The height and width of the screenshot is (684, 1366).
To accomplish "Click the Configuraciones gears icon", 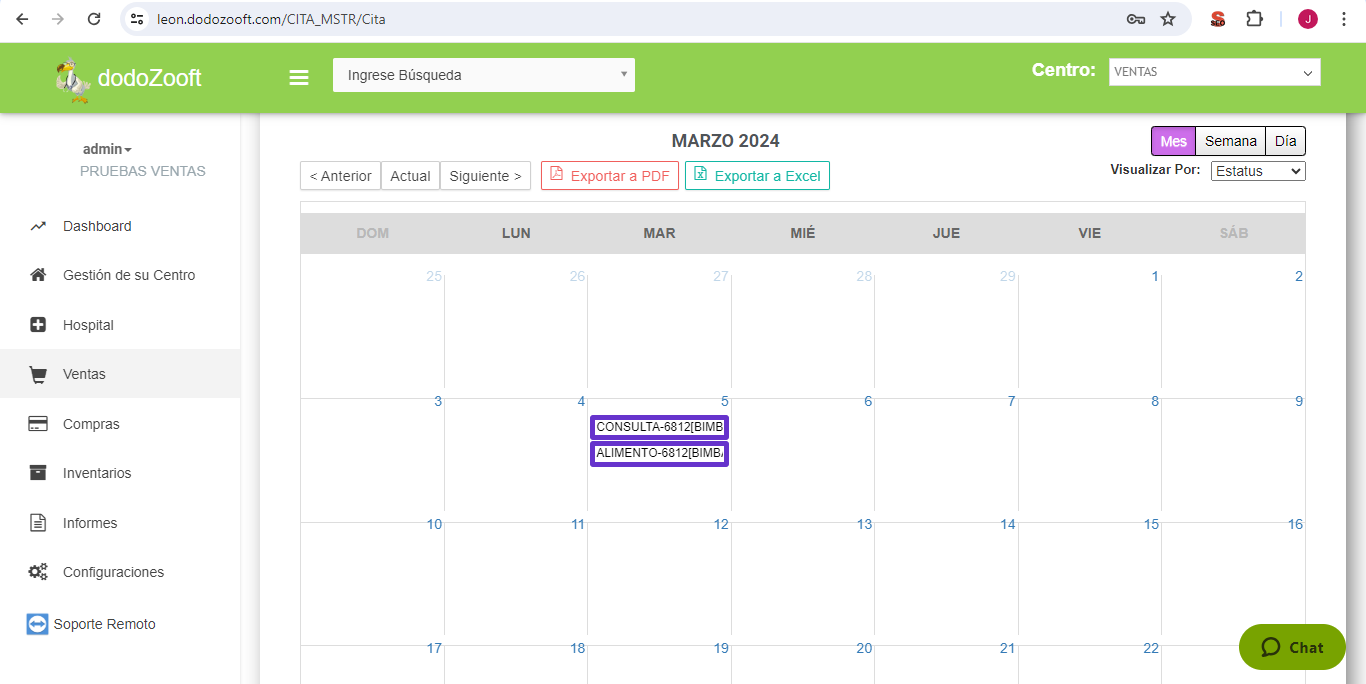I will [x=38, y=572].
